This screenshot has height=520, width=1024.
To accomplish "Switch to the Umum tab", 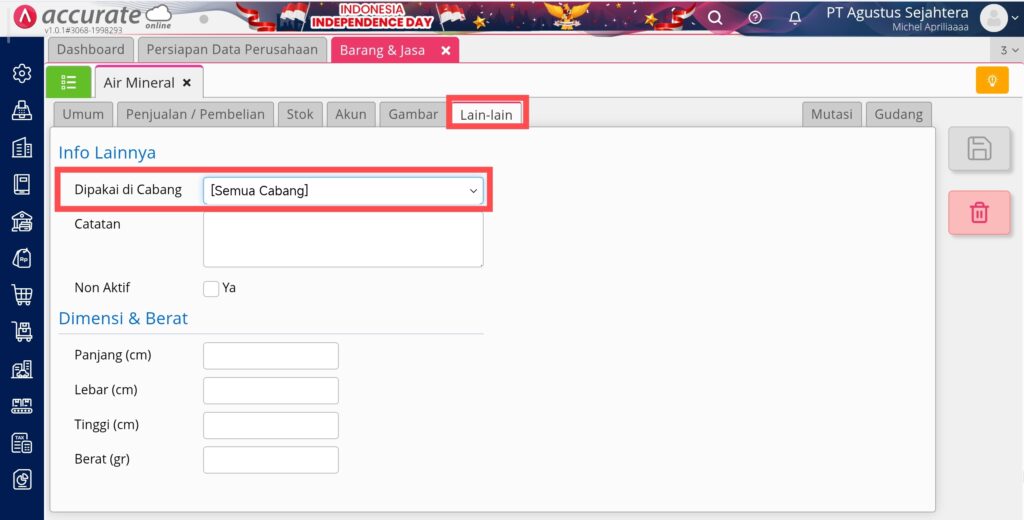I will pos(83,114).
